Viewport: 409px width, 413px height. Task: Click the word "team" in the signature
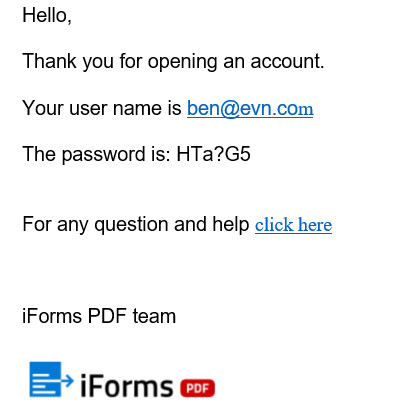[154, 316]
